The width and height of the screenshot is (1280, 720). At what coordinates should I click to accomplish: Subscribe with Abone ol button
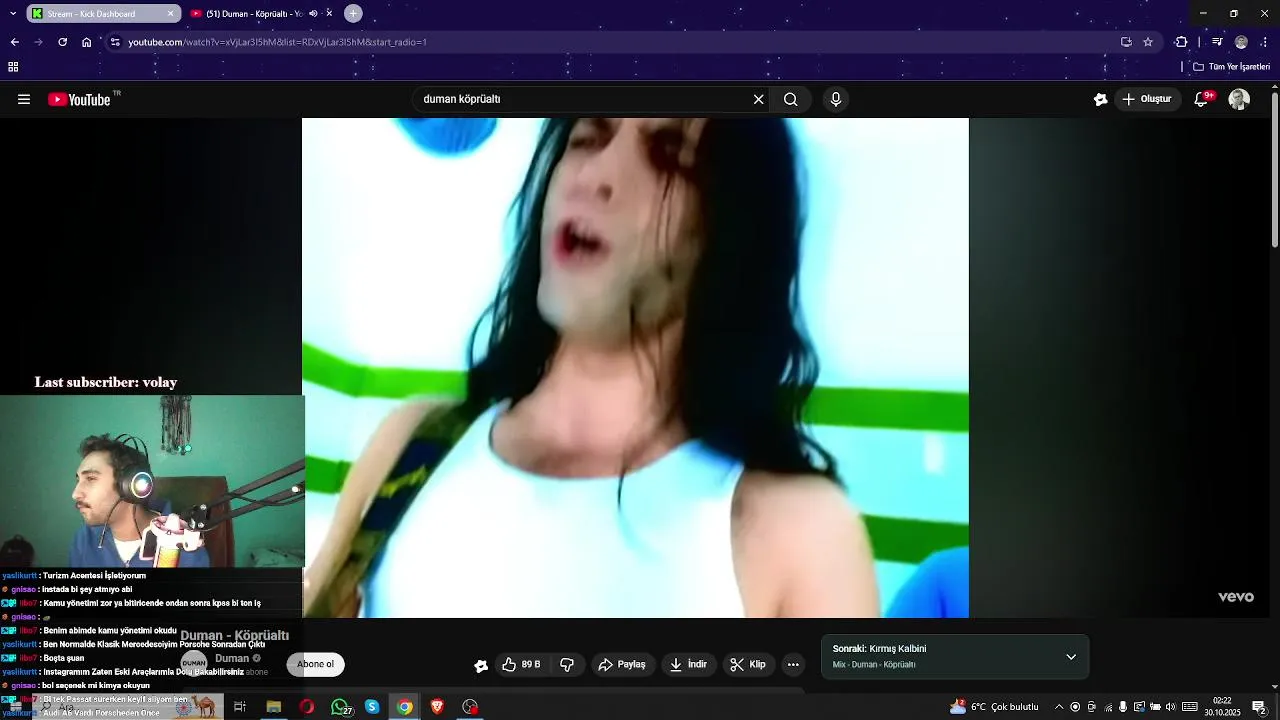[x=315, y=664]
